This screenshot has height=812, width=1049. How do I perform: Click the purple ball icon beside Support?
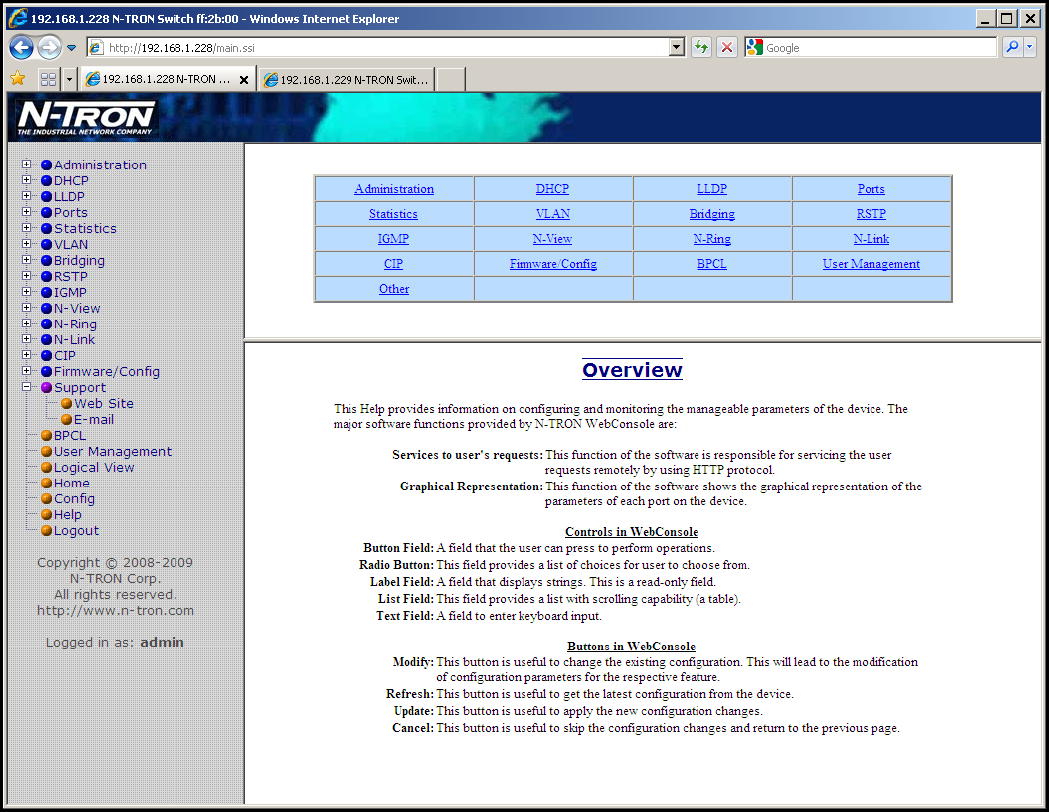point(46,387)
